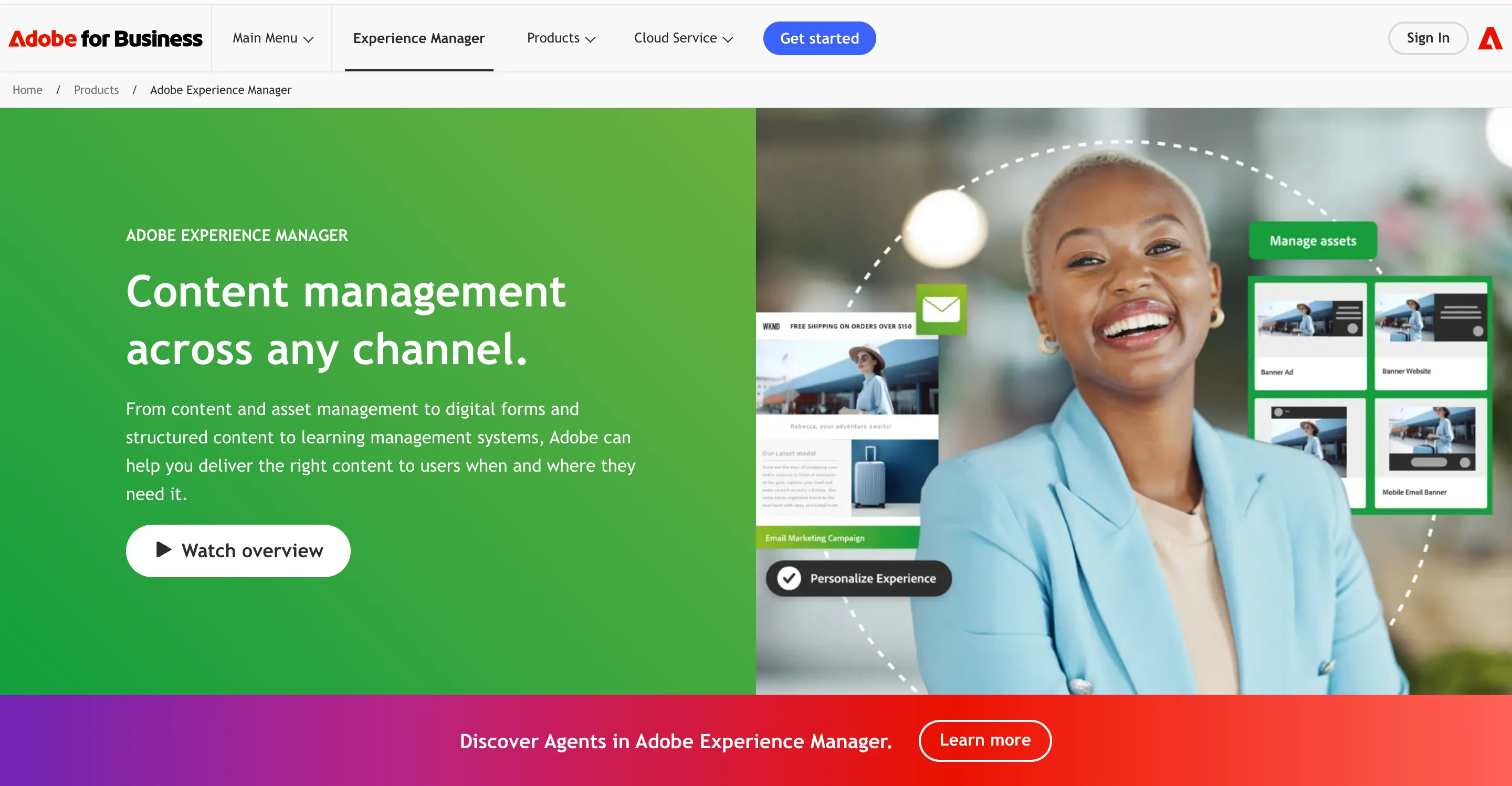Go to Home via breadcrumb
1512x786 pixels.
pyautogui.click(x=28, y=90)
